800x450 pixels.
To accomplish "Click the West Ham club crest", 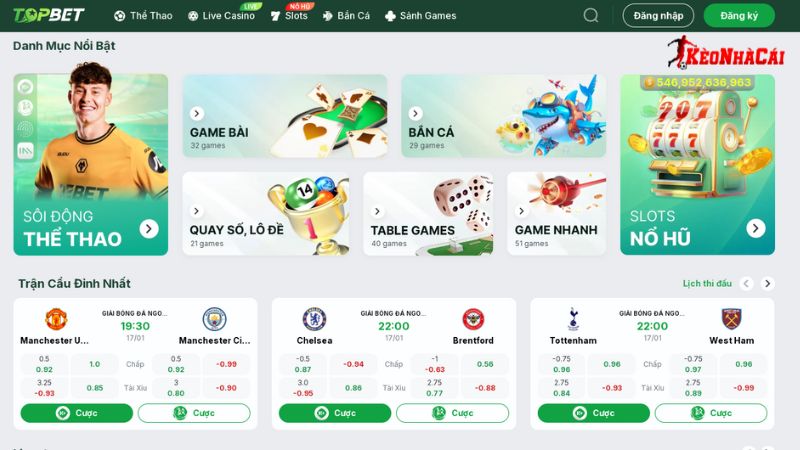I will pyautogui.click(x=731, y=319).
